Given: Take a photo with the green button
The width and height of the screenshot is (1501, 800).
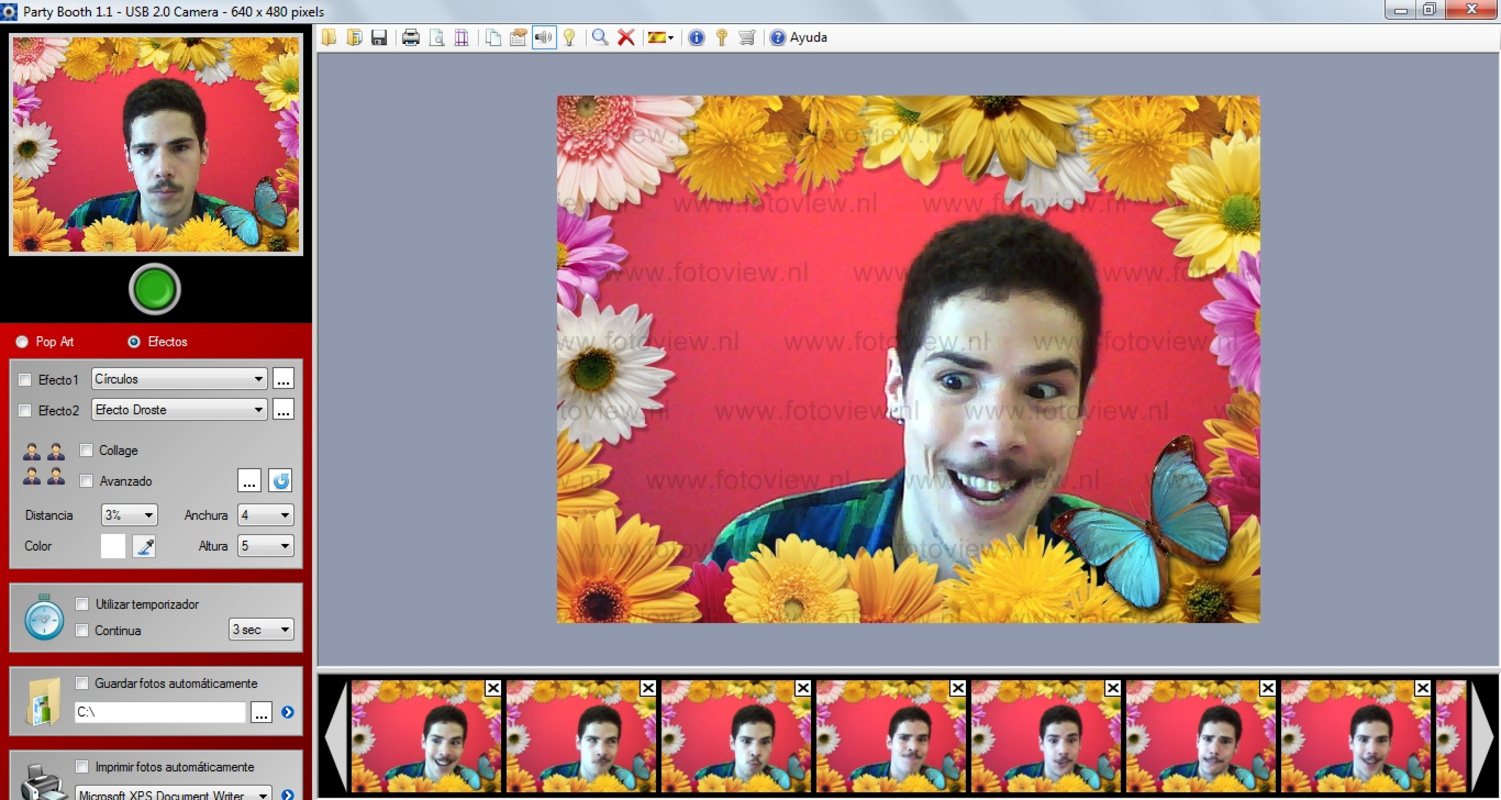Looking at the screenshot, I should [155, 290].
